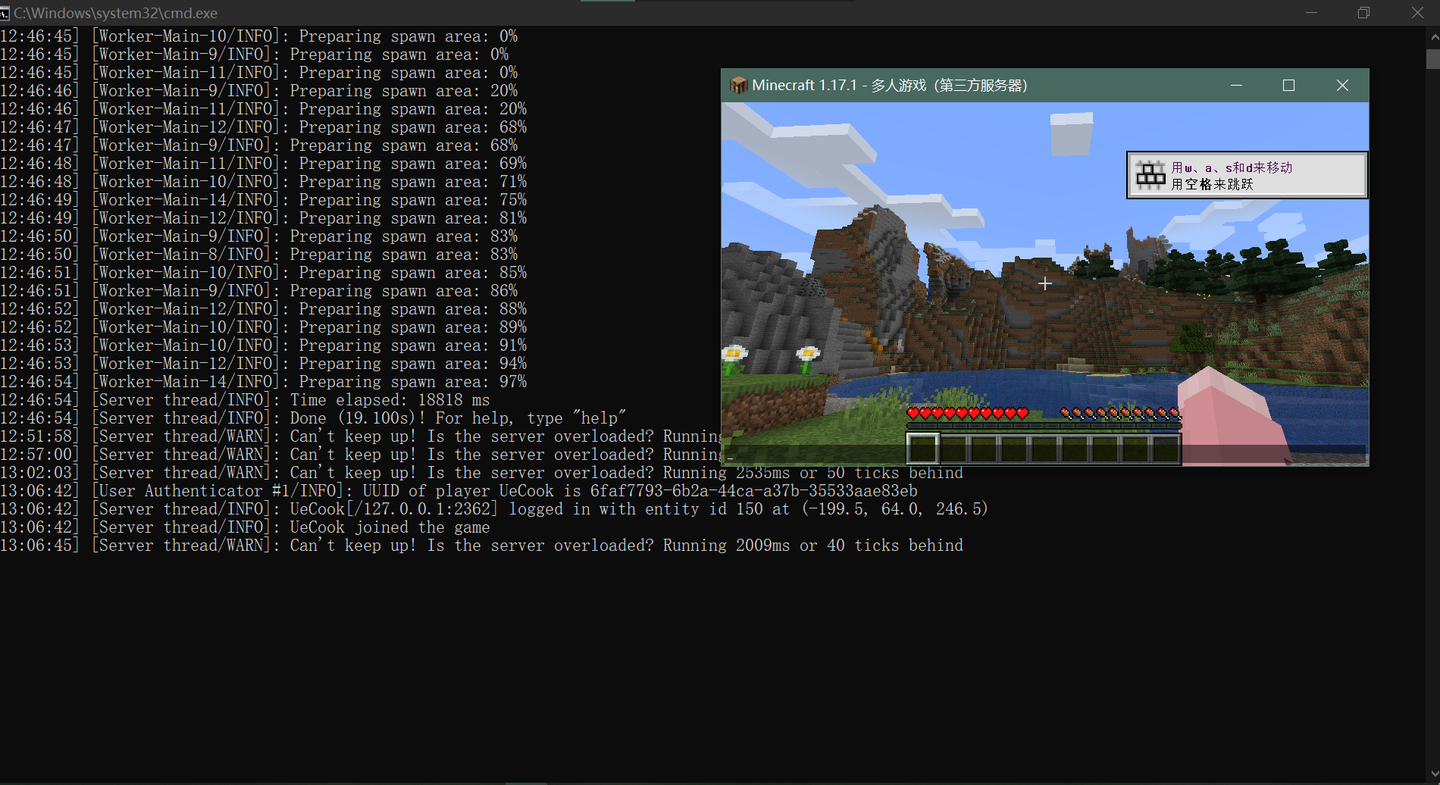The height and width of the screenshot is (785, 1440).
Task: Click the scrollbar on the console window
Action: [1433, 60]
